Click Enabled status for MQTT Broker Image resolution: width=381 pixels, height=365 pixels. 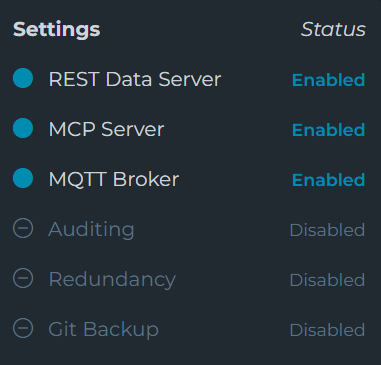pos(328,180)
